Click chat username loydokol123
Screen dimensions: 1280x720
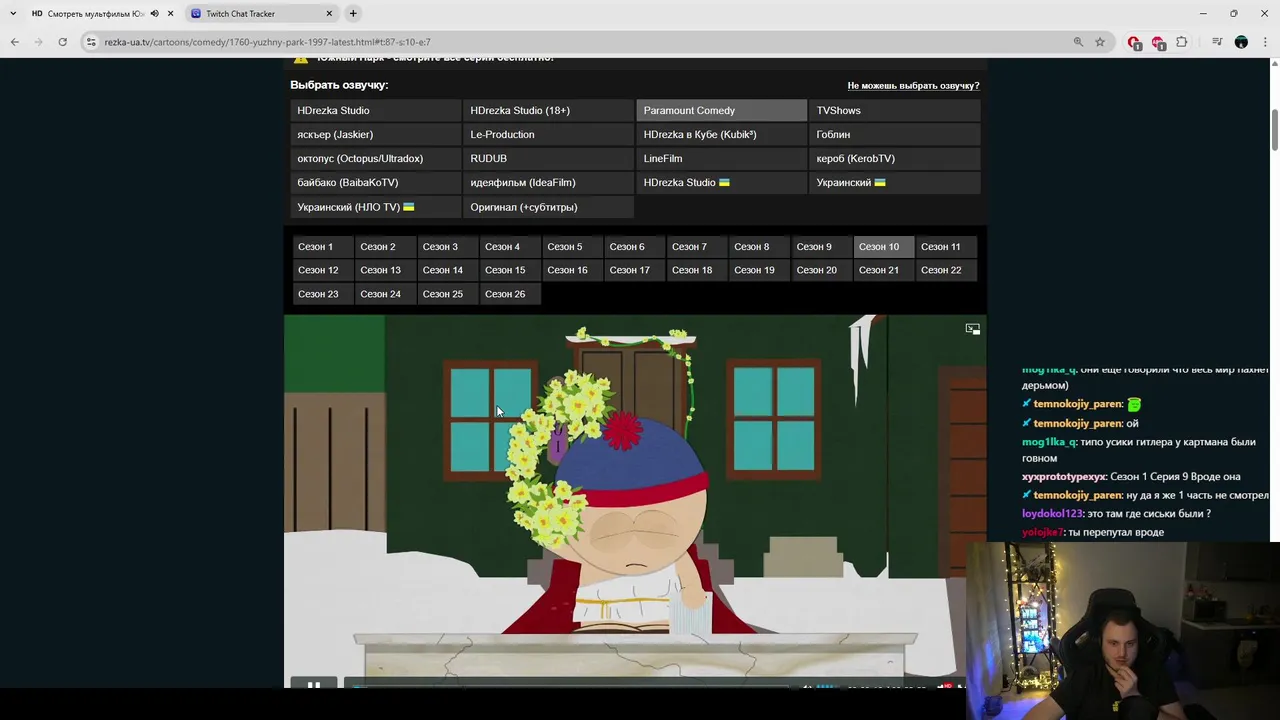(1052, 514)
